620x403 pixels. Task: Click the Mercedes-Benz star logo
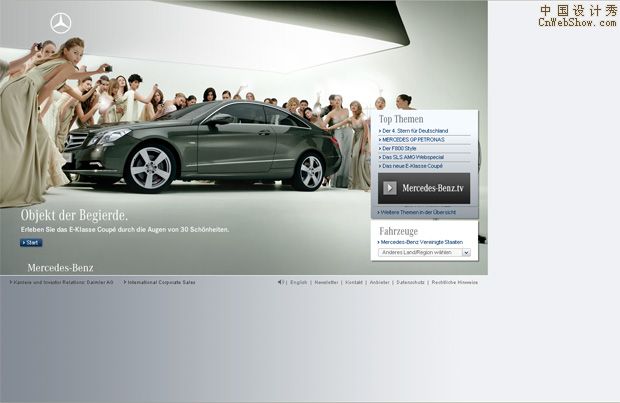coord(61,23)
